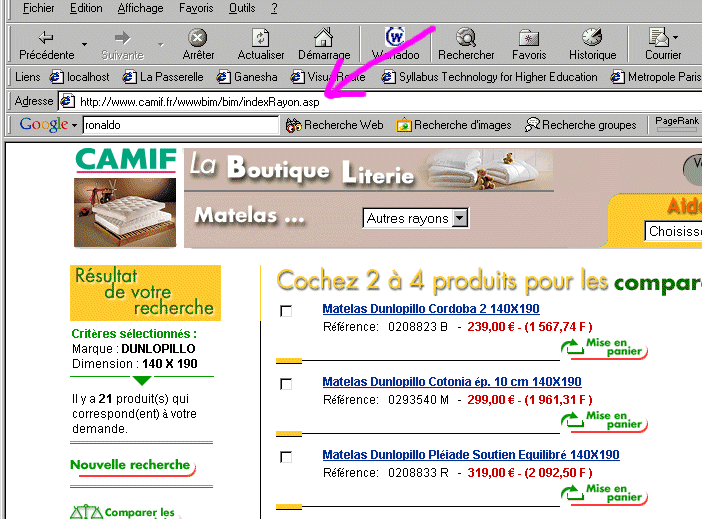Go home using the Démarrage house icon
The width and height of the screenshot is (702, 519).
[x=323, y=37]
